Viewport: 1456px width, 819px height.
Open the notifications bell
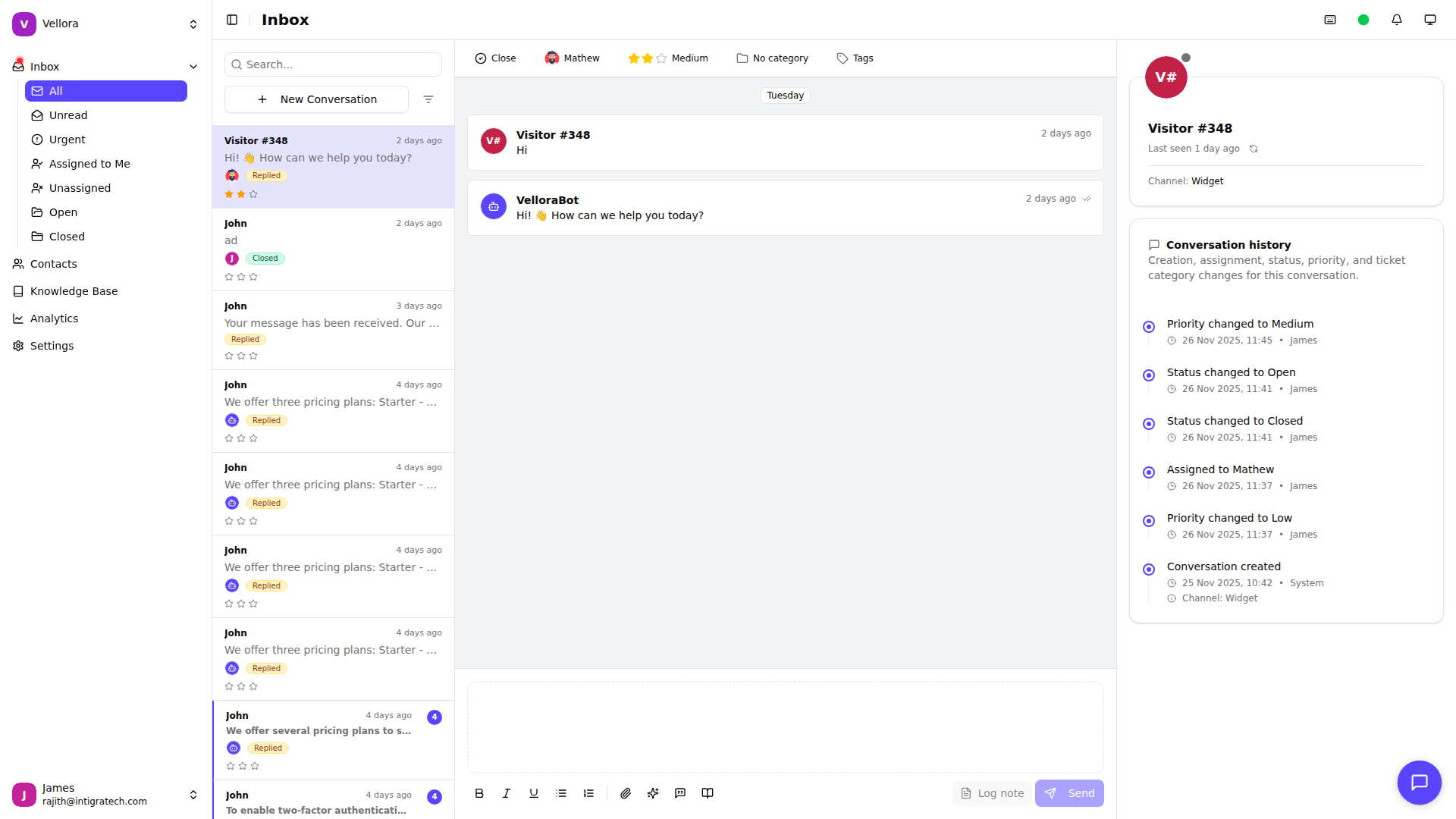click(1397, 20)
